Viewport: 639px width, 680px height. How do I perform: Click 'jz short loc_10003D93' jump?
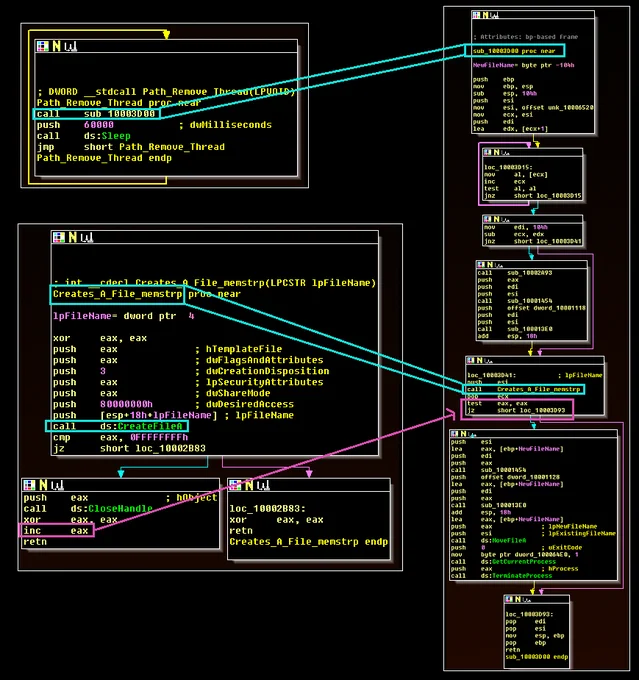516,411
